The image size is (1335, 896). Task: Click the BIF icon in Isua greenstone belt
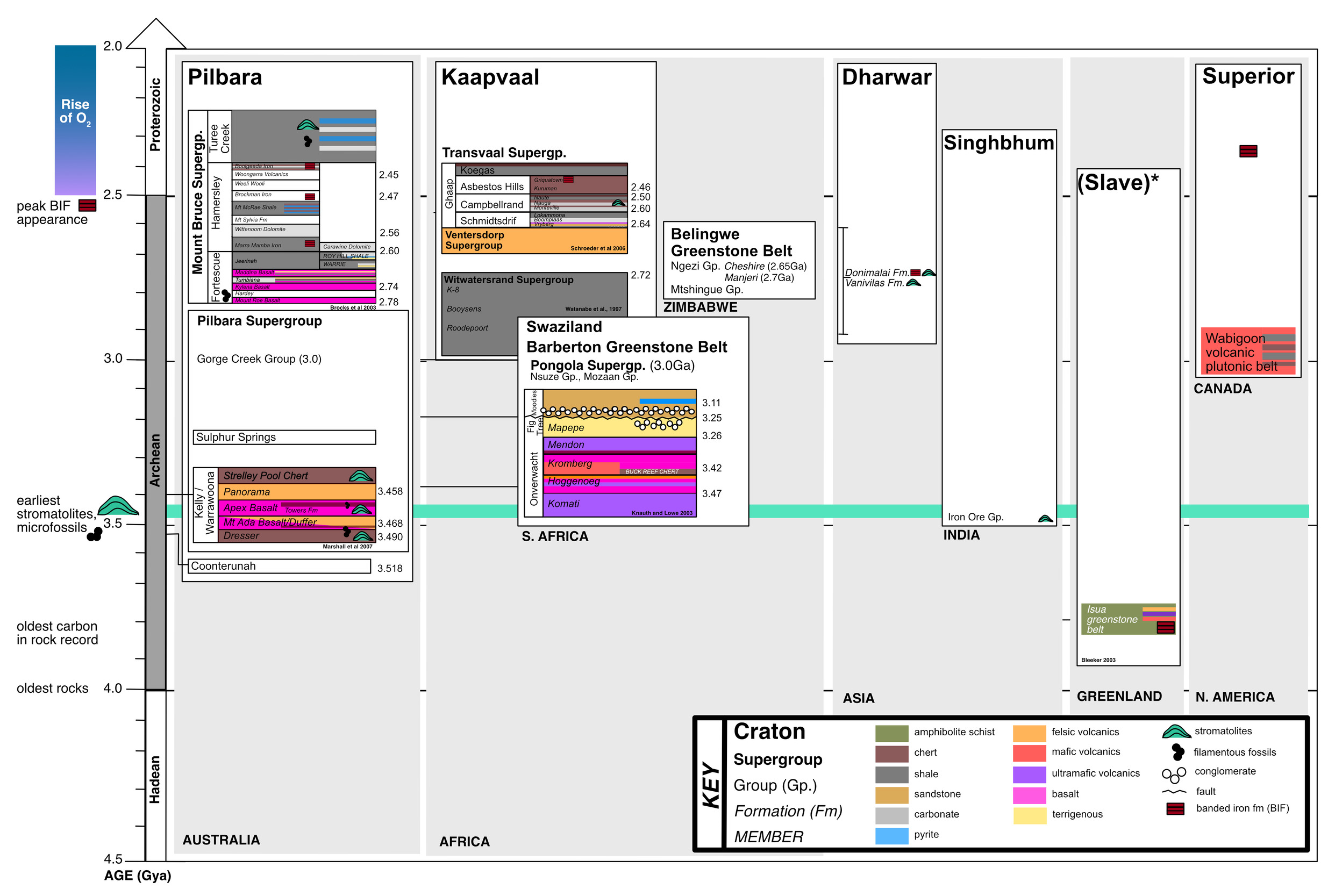(x=1165, y=627)
